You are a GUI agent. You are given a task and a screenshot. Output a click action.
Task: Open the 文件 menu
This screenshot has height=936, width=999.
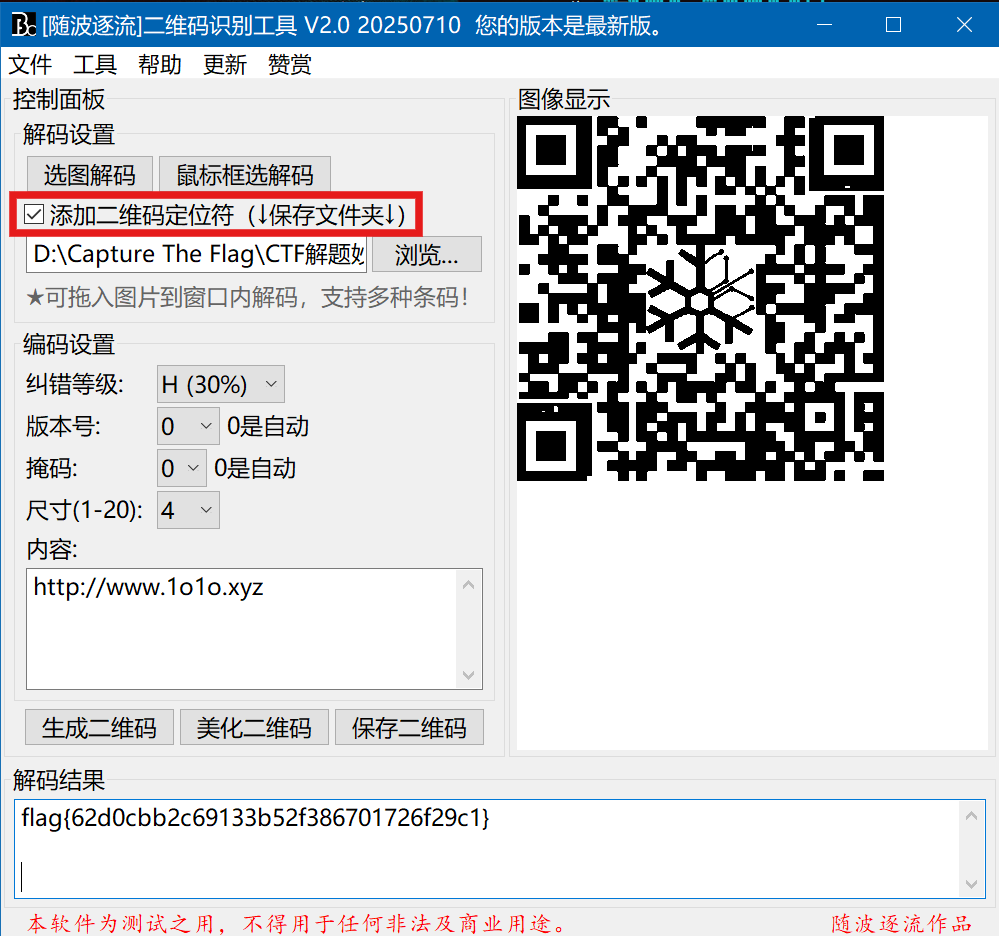30,65
